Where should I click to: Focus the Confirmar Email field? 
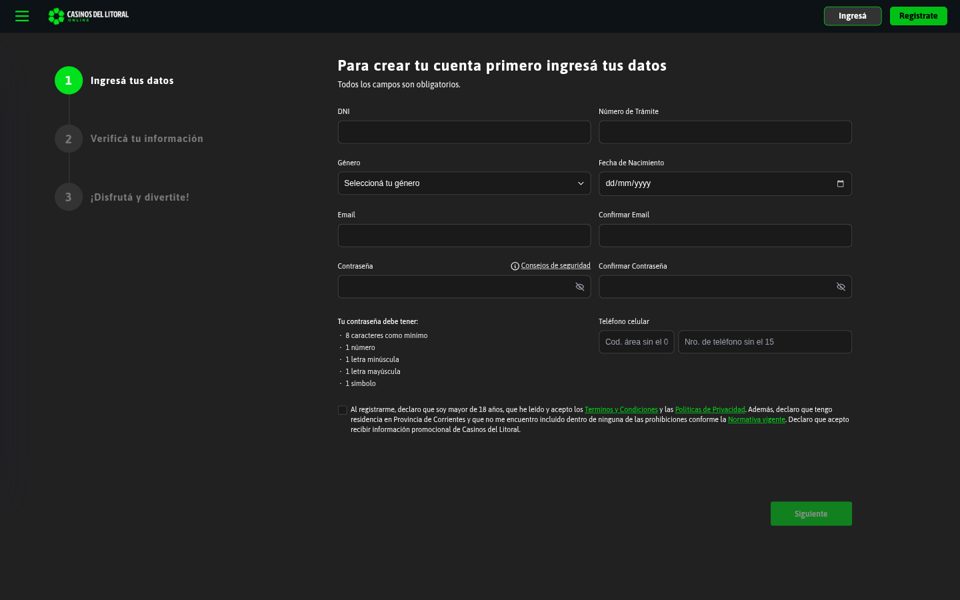(x=725, y=236)
